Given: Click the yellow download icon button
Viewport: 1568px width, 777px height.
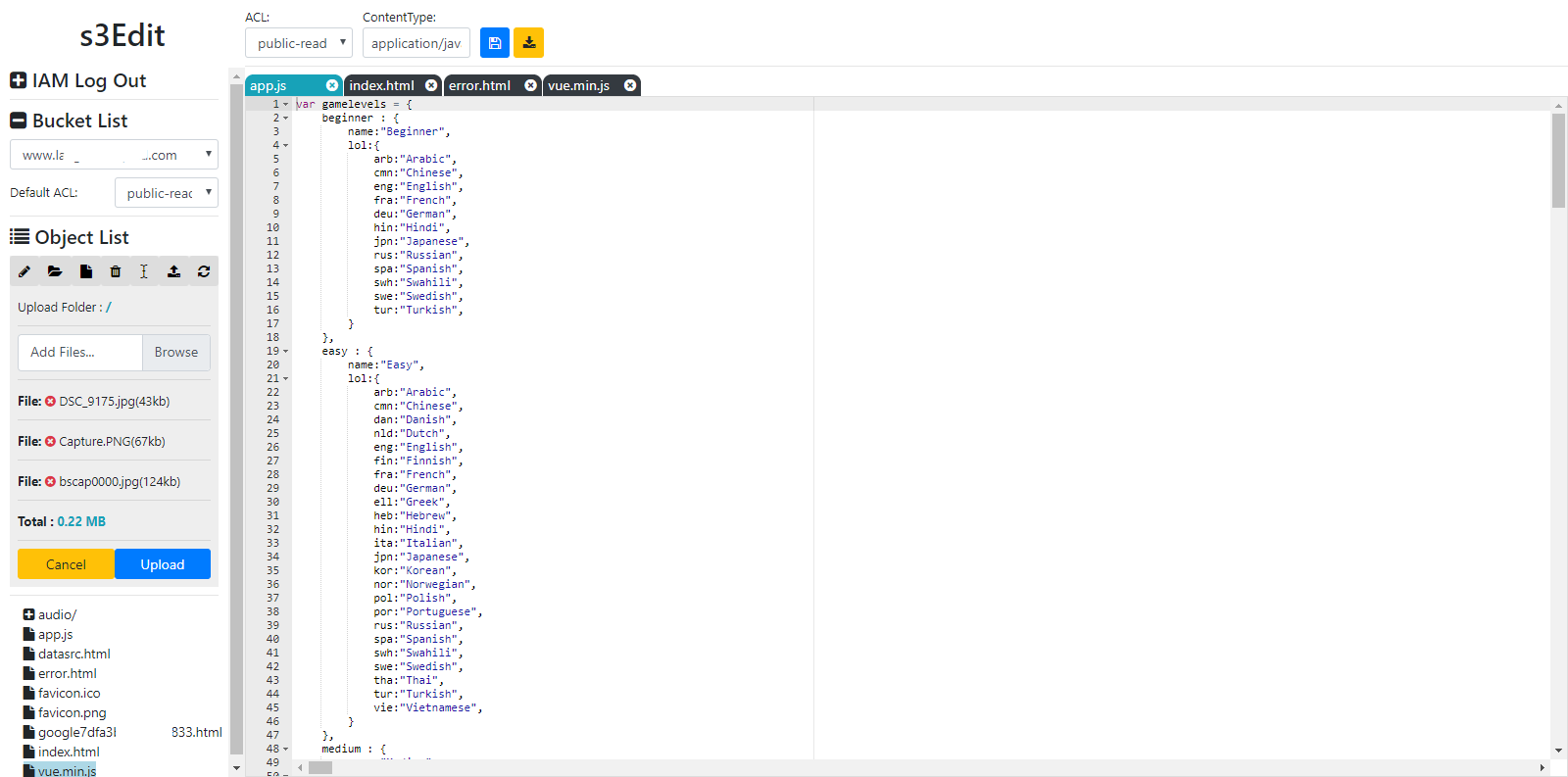Looking at the screenshot, I should tap(529, 43).
